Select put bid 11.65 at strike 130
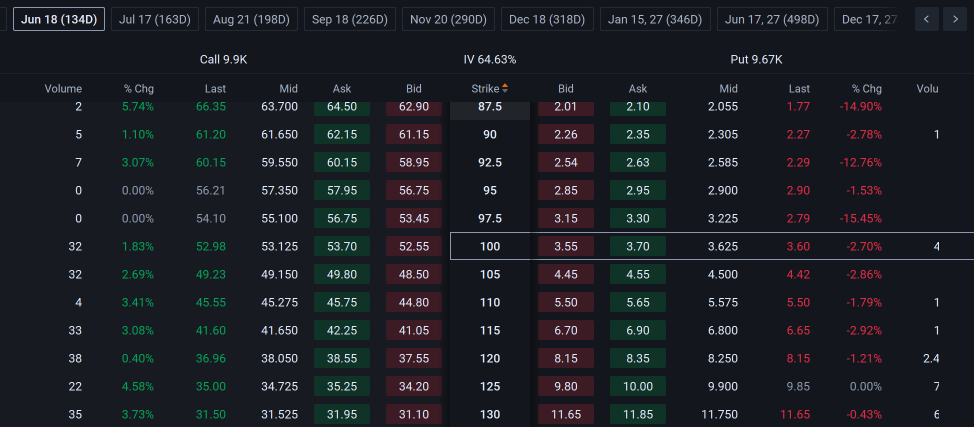974x427 pixels. 566,415
